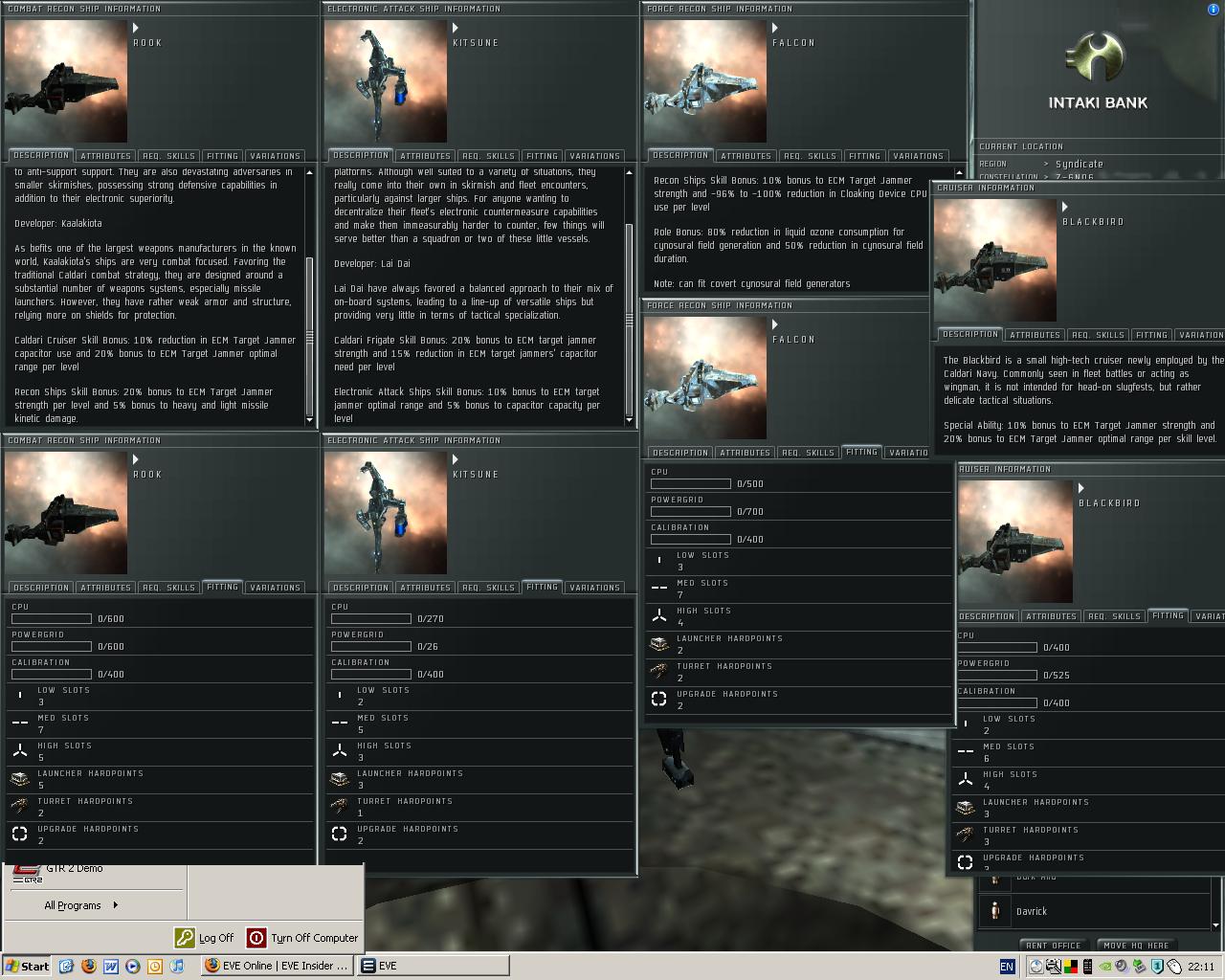Select Variations tab in Falcon description window
1225x980 pixels.
point(918,156)
